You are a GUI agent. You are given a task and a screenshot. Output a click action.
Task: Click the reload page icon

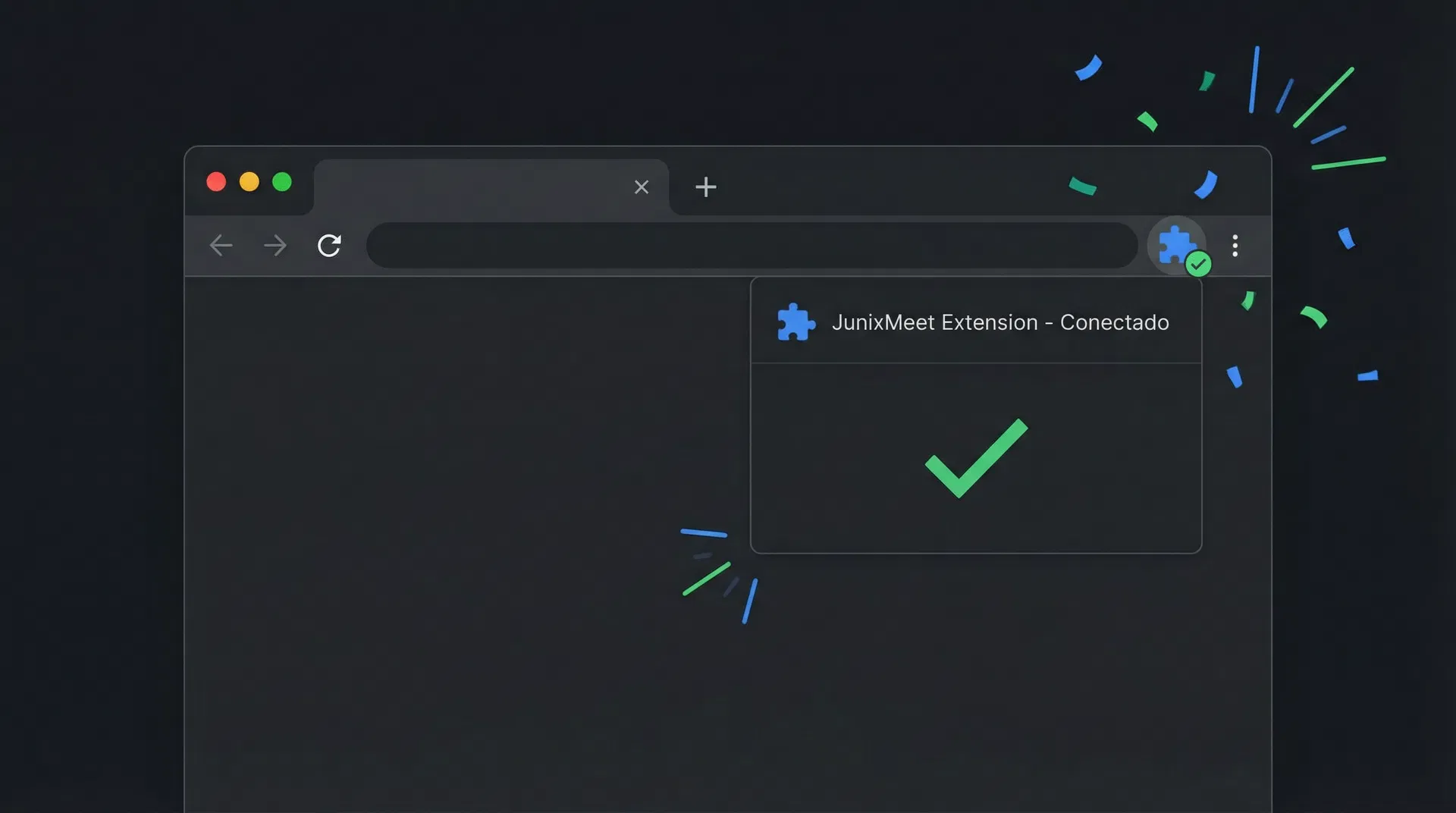point(329,245)
